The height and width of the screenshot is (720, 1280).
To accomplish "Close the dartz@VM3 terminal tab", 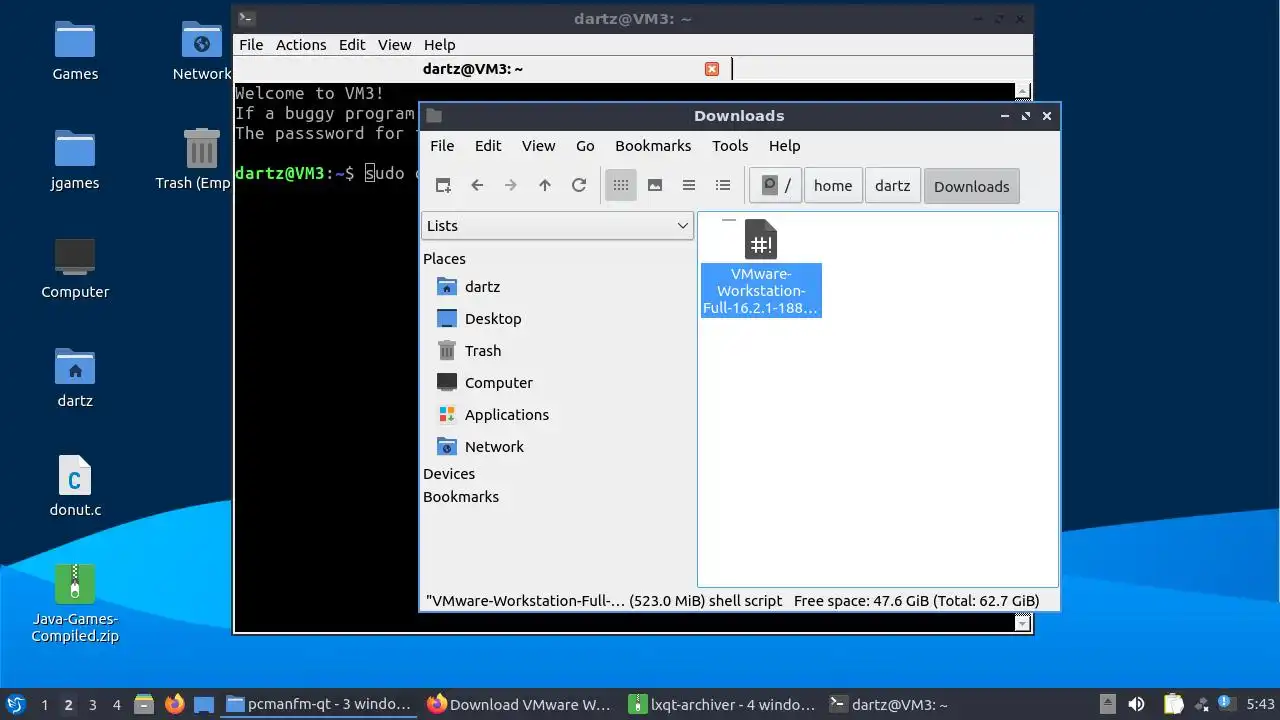I will click(x=712, y=68).
